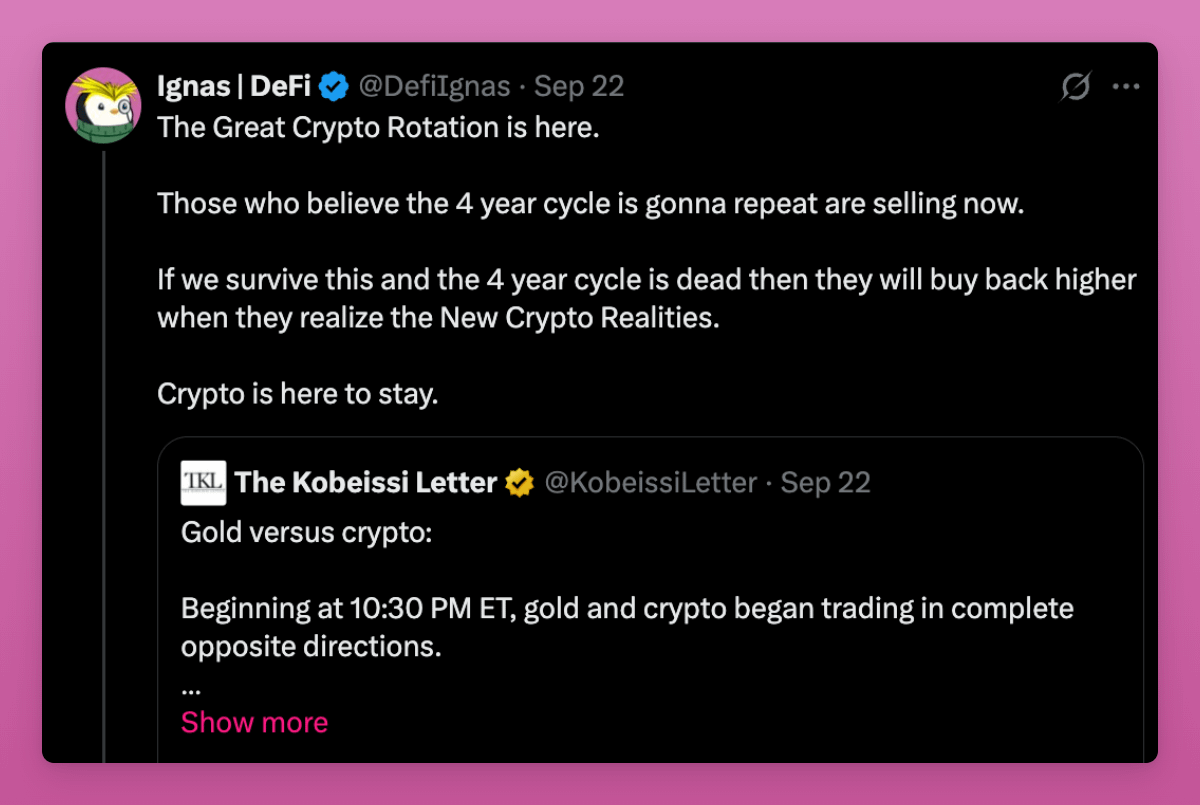Click "The Great Crypto Rotation is here." line
The image size is (1200, 805).
tap(377, 129)
